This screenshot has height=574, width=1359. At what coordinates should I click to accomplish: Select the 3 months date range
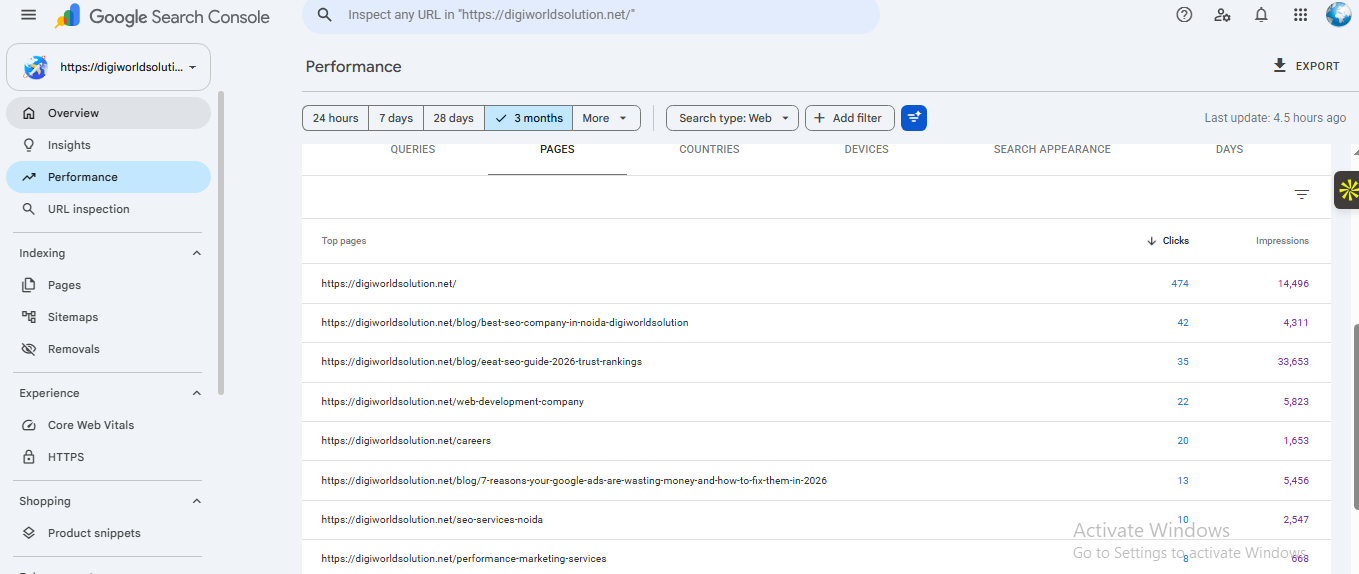point(528,118)
